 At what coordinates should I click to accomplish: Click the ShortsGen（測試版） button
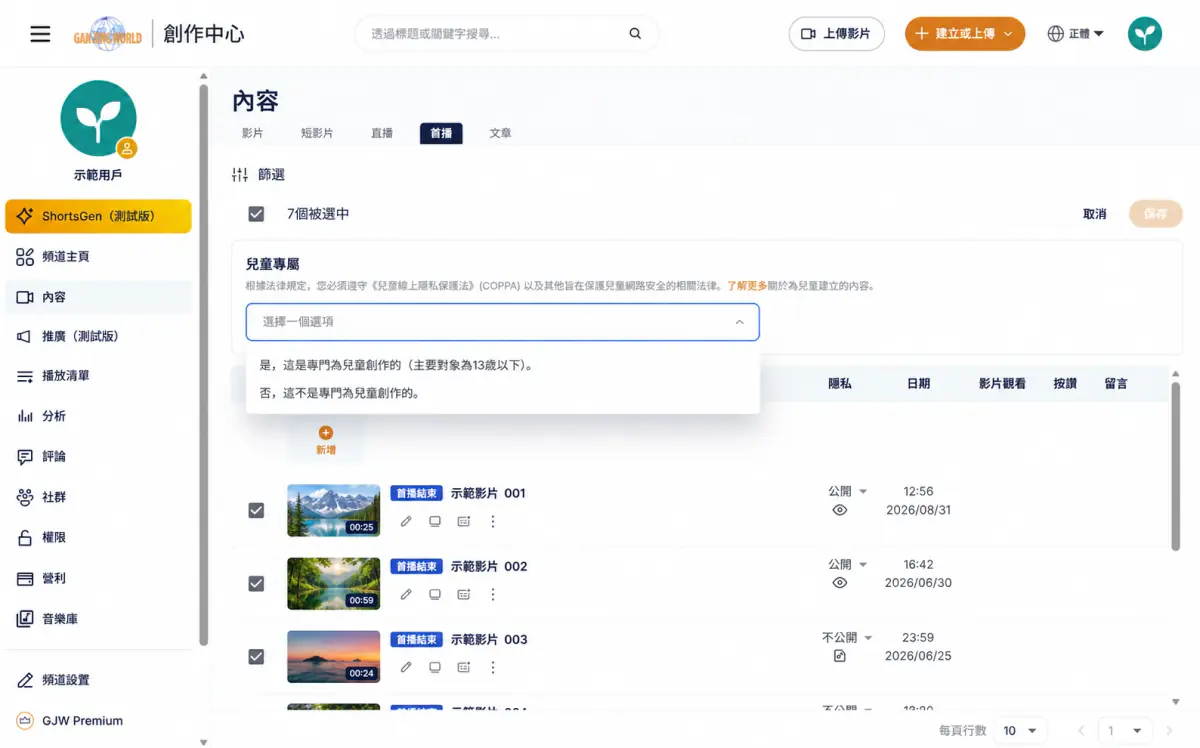[x=98, y=216]
